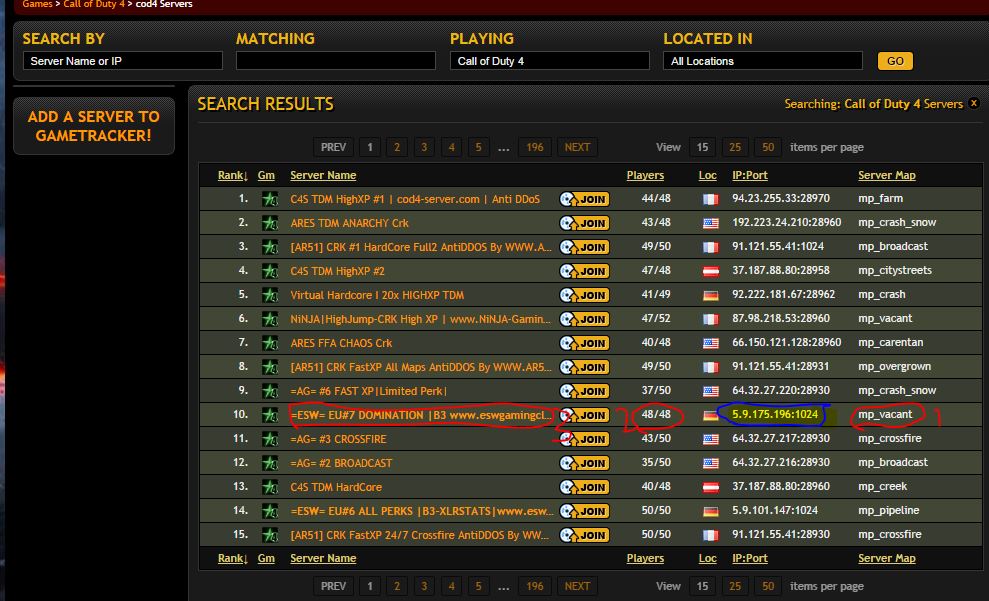The width and height of the screenshot is (989, 601).
Task: Sort by Gm in top header
Action: click(x=266, y=175)
